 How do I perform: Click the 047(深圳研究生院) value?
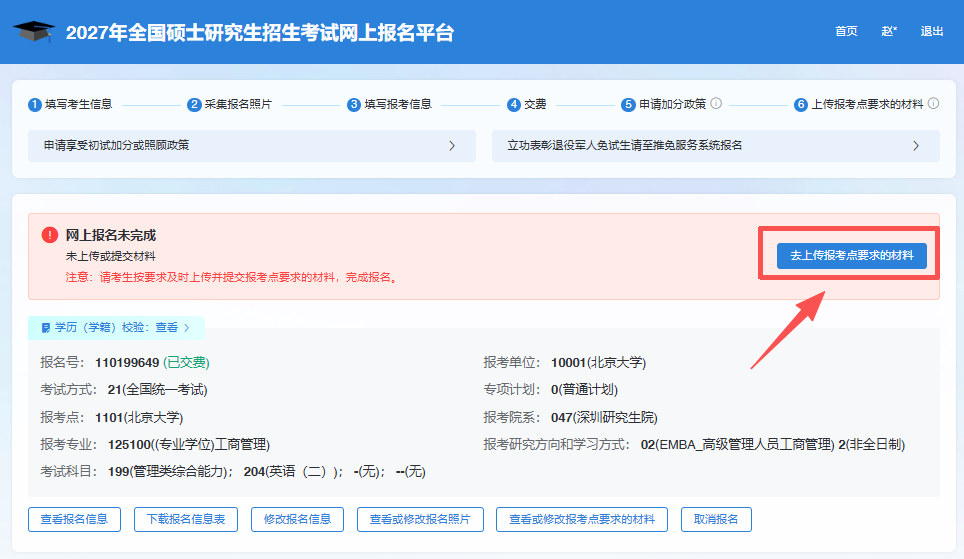click(x=604, y=418)
